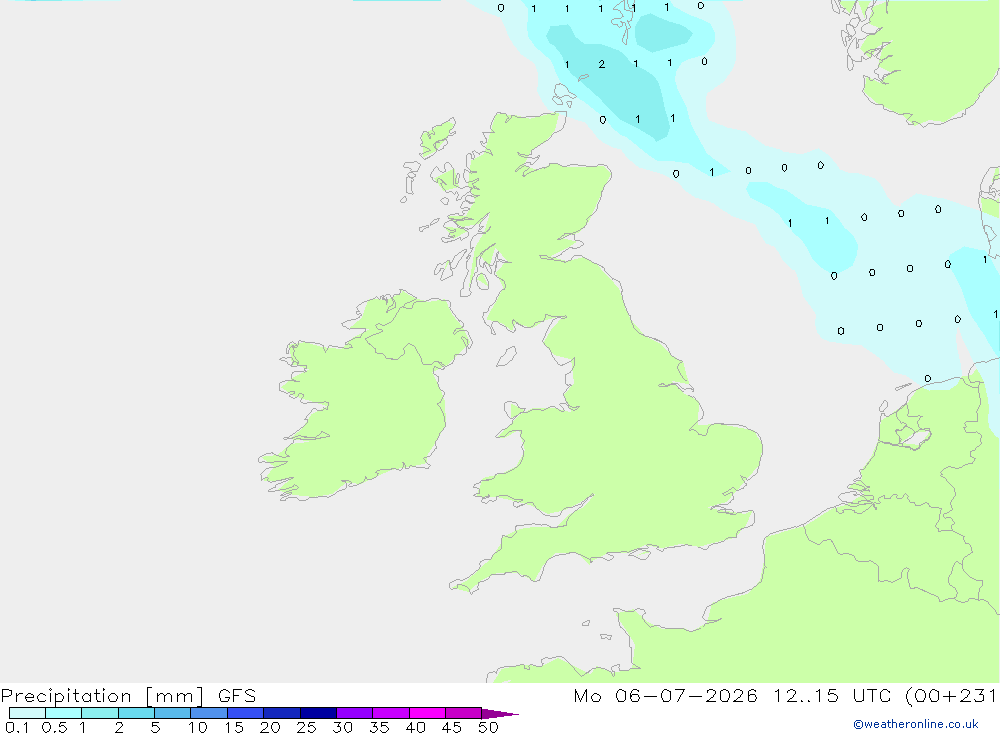Click the '50' legend scale label
The width and height of the screenshot is (1000, 733).
488,727
